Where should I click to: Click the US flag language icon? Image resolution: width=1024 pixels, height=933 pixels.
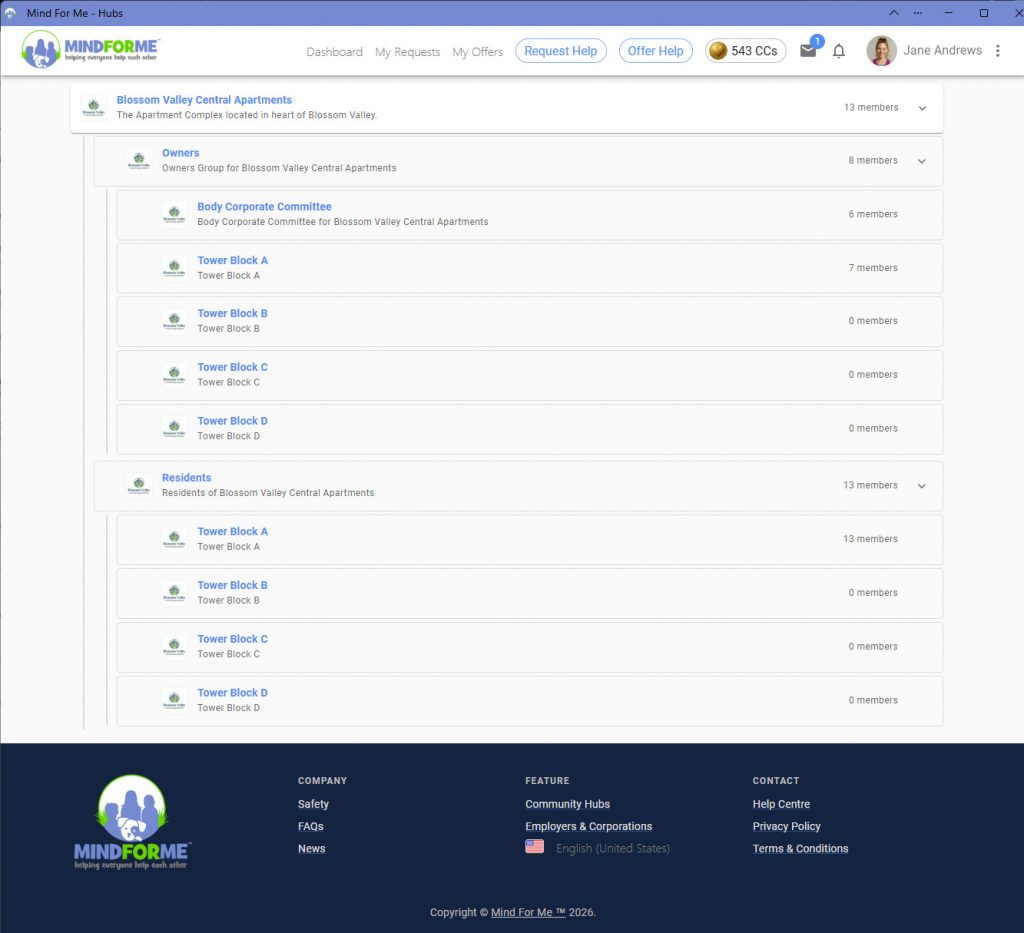[534, 846]
